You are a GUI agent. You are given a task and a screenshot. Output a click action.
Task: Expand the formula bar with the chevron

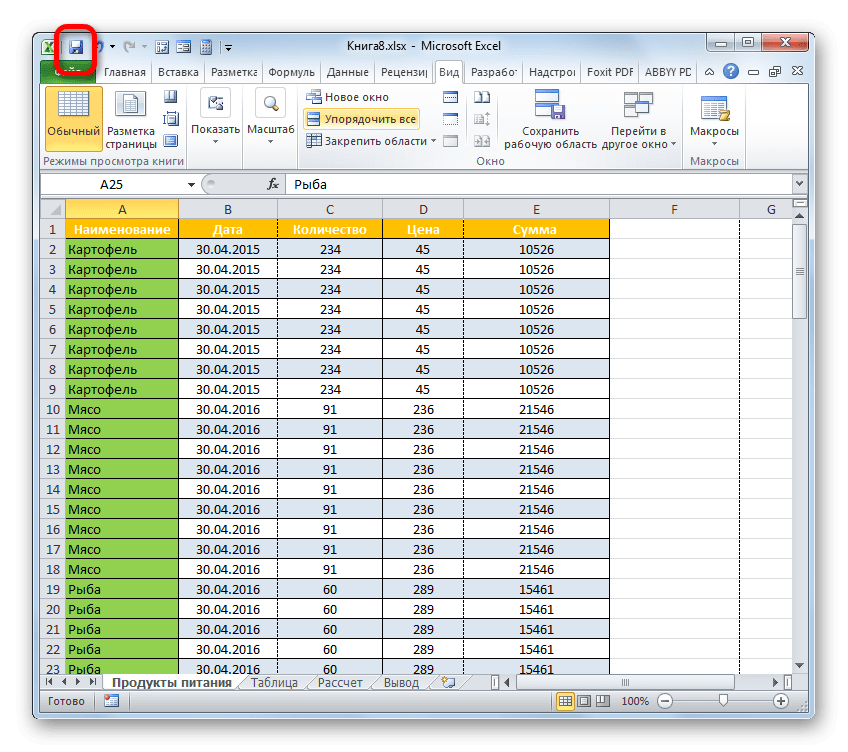coord(799,184)
